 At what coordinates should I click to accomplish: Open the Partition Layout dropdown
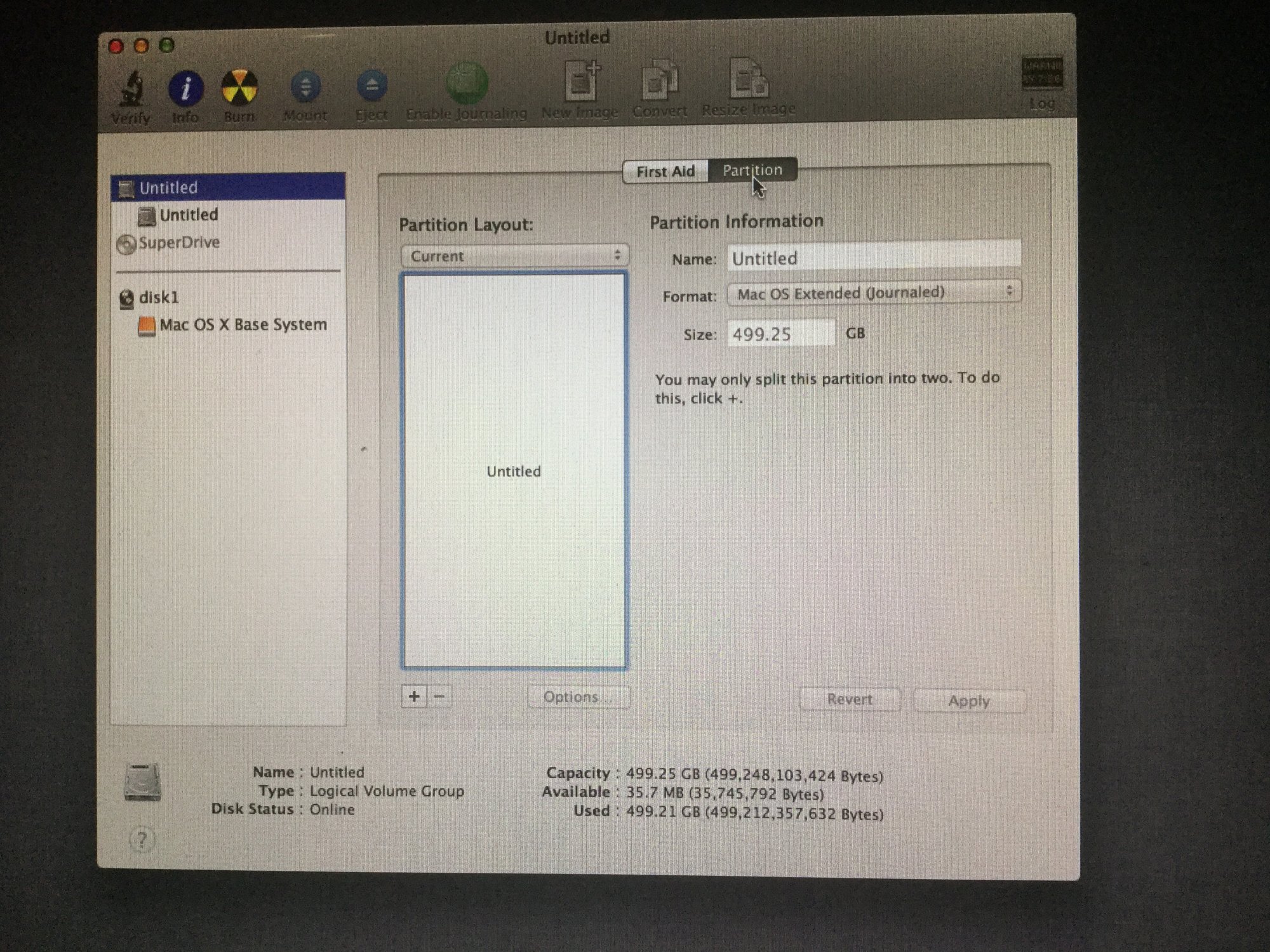click(x=514, y=256)
